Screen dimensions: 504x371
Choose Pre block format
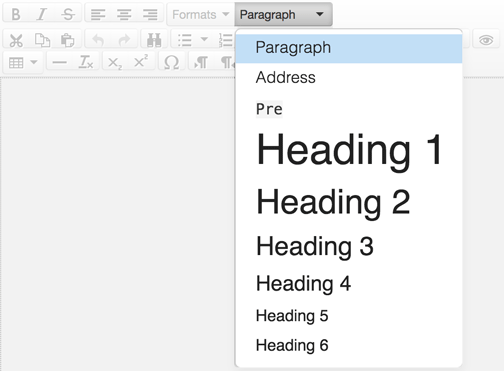pos(349,109)
